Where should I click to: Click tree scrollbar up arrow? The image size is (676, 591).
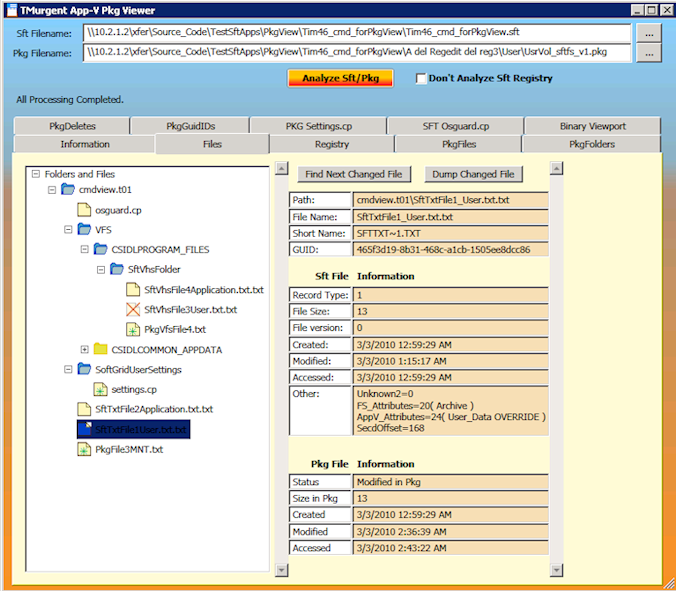click(x=282, y=168)
